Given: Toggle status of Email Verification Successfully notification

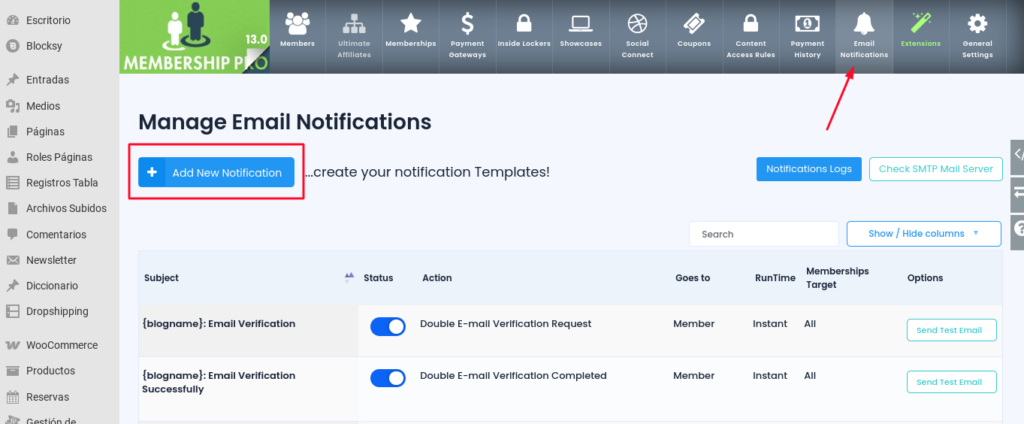Looking at the screenshot, I should pyautogui.click(x=388, y=378).
